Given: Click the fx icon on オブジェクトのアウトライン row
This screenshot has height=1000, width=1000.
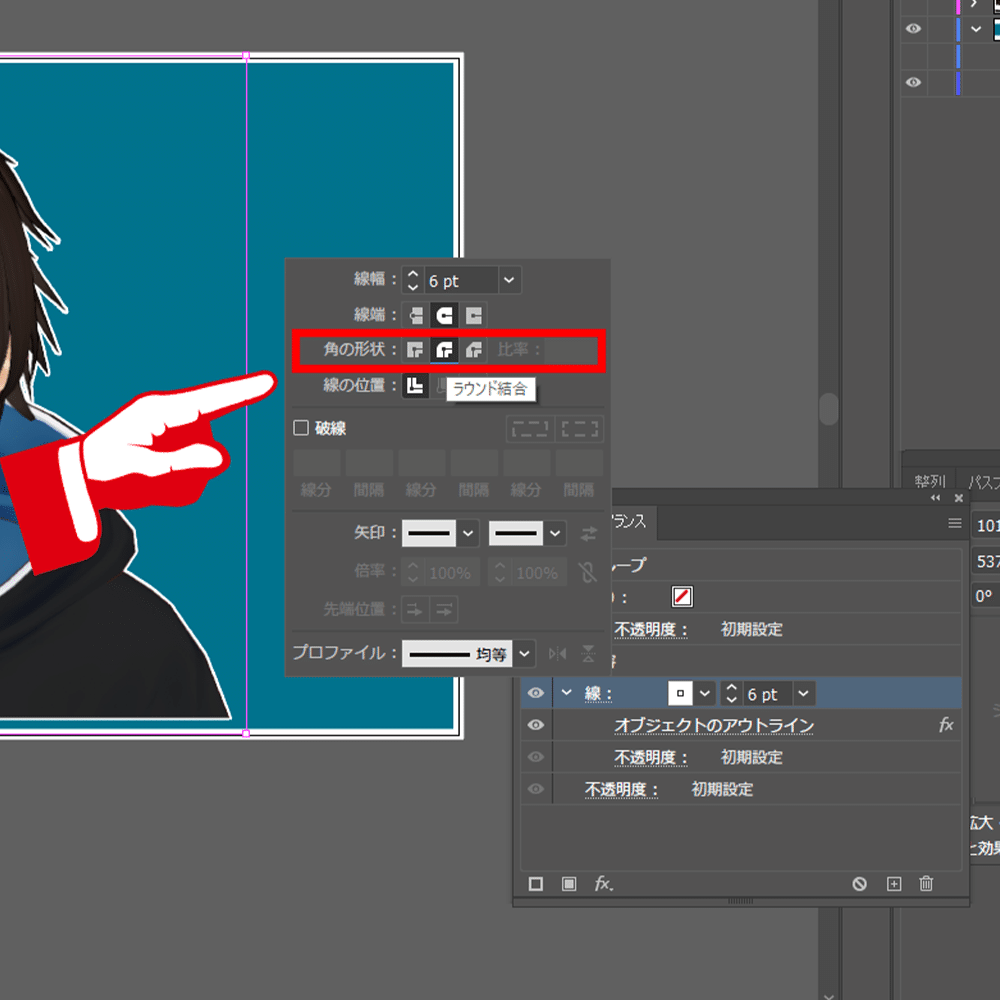Looking at the screenshot, I should (946, 725).
